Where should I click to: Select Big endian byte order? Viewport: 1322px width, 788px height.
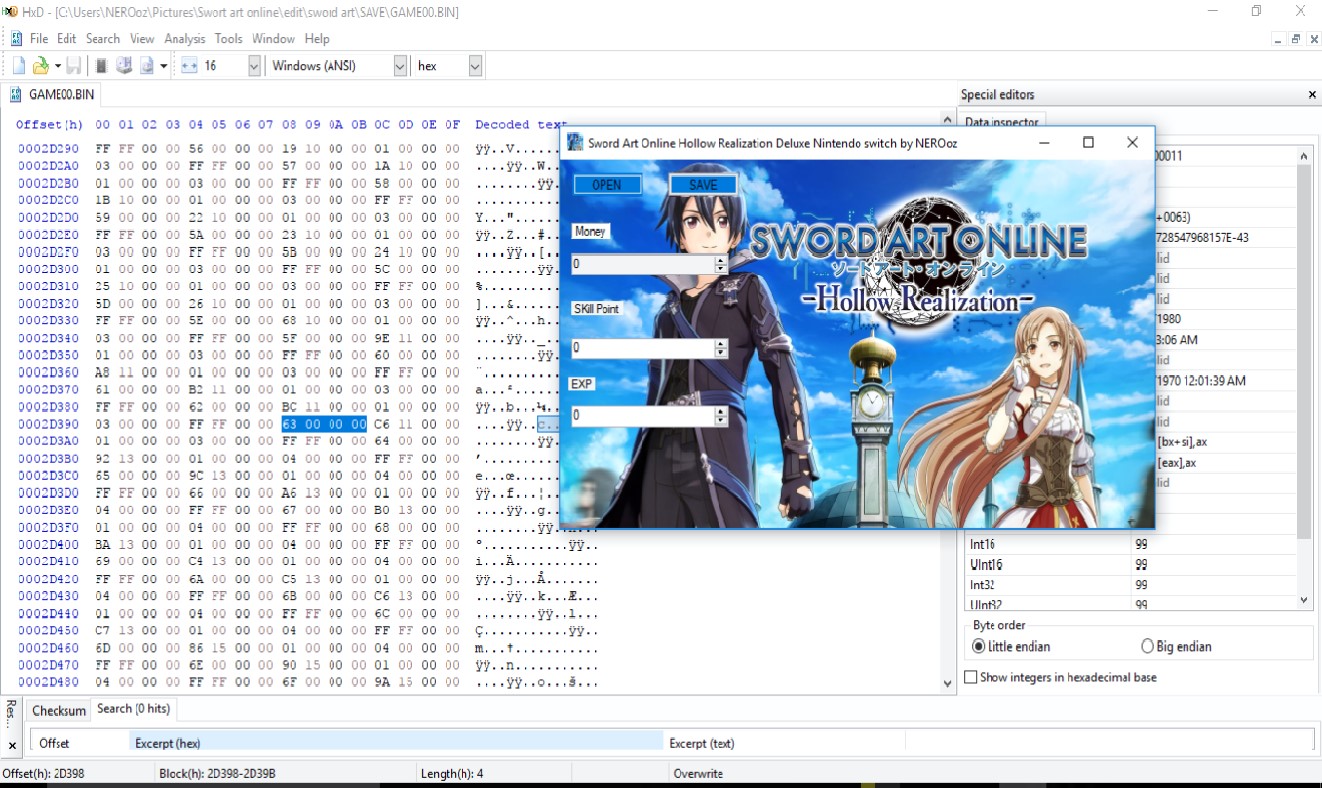click(1176, 647)
